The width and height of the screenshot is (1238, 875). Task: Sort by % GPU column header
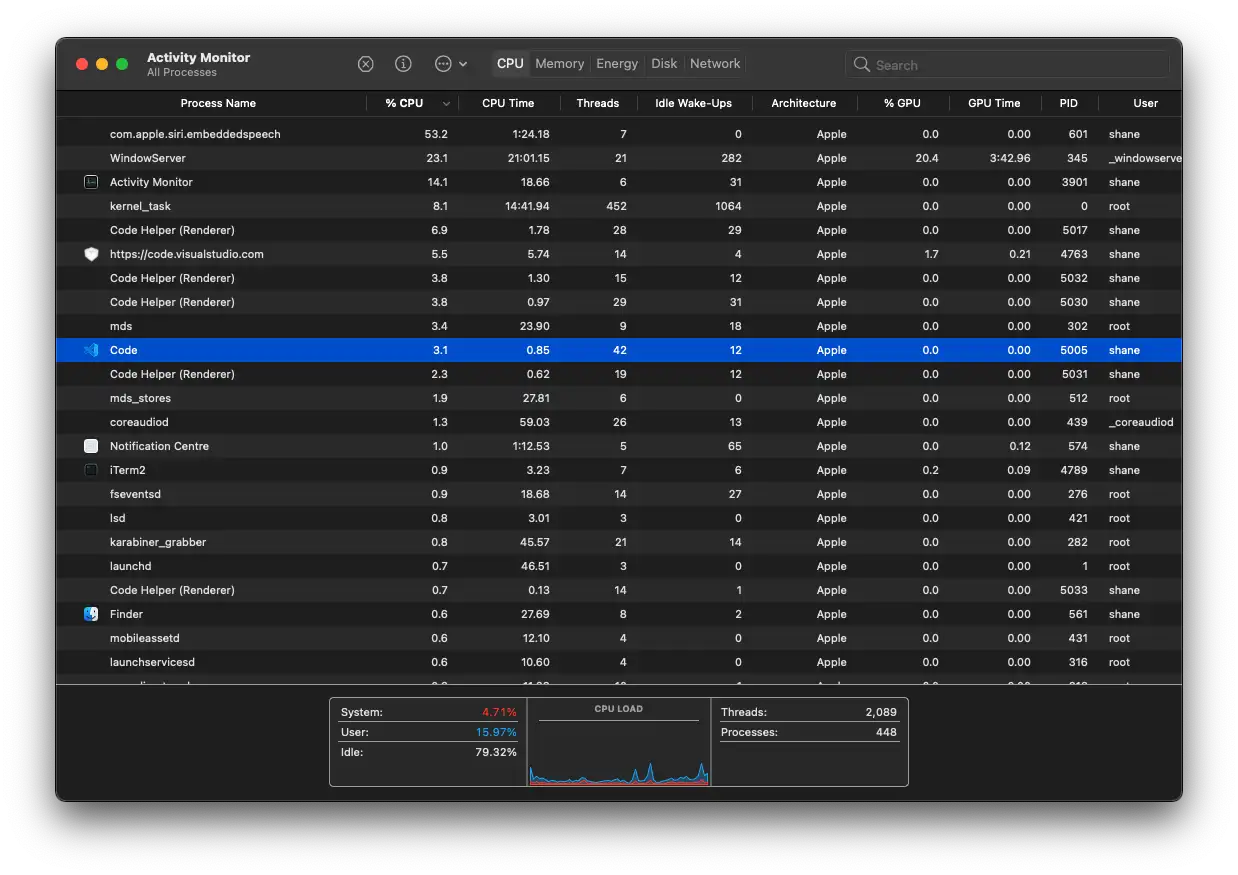(902, 103)
